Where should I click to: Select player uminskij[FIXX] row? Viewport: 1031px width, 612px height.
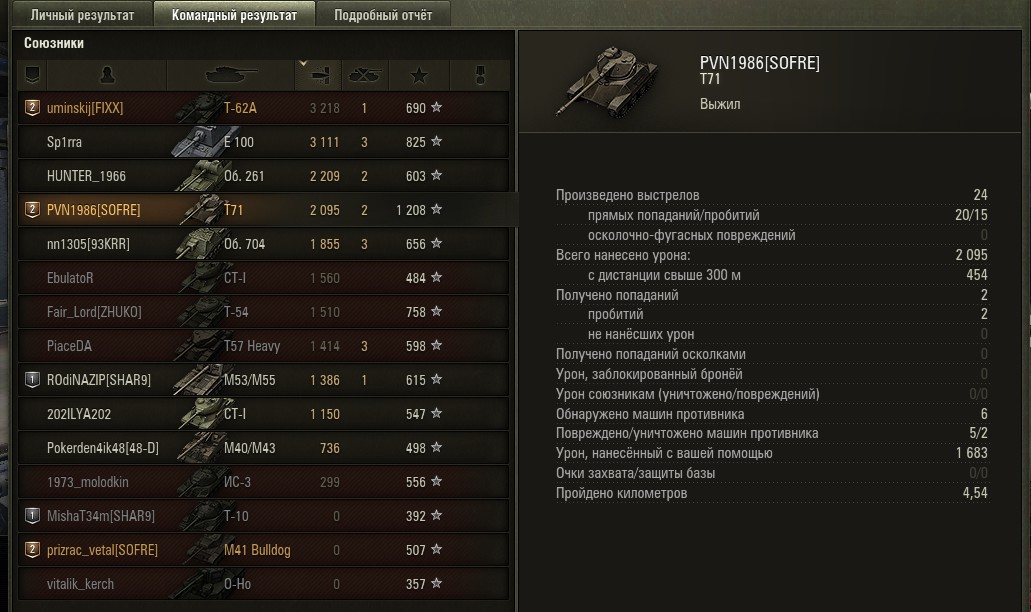click(263, 108)
